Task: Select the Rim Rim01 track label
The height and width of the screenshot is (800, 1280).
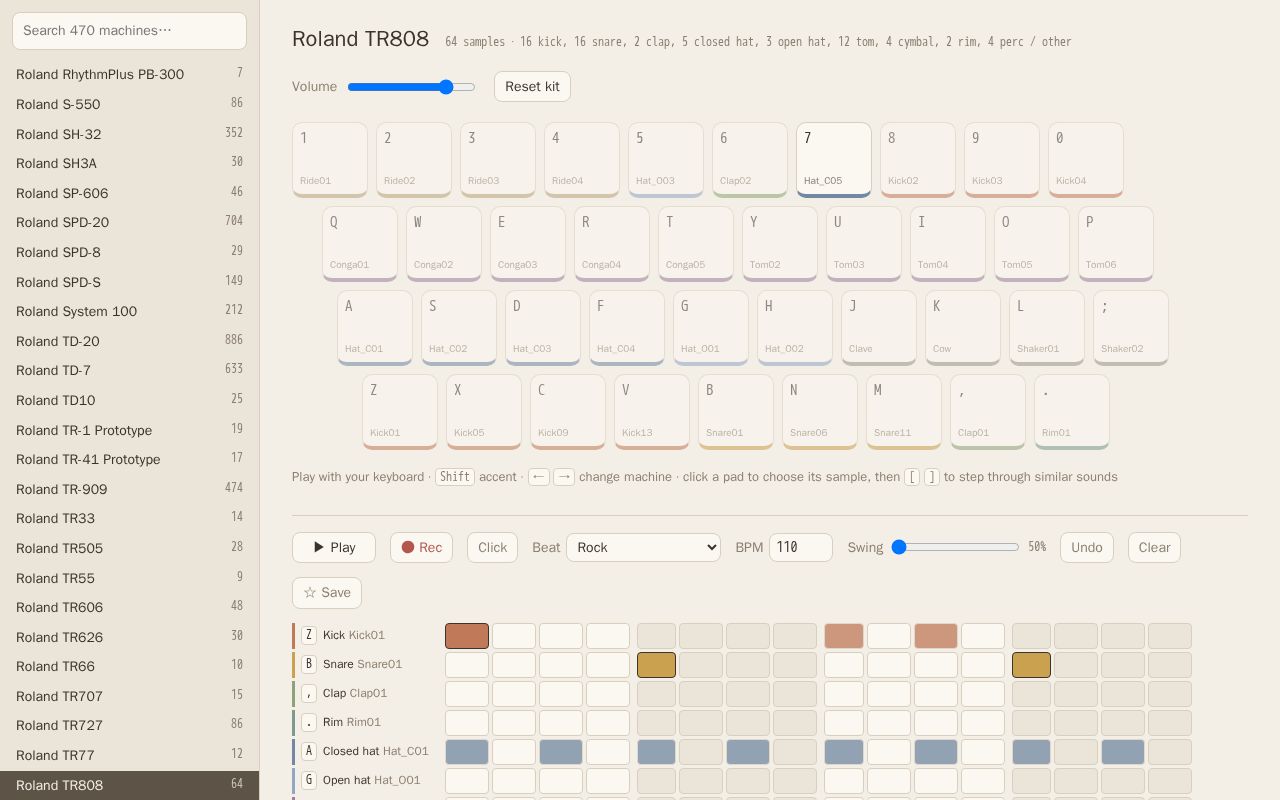Action: [352, 722]
